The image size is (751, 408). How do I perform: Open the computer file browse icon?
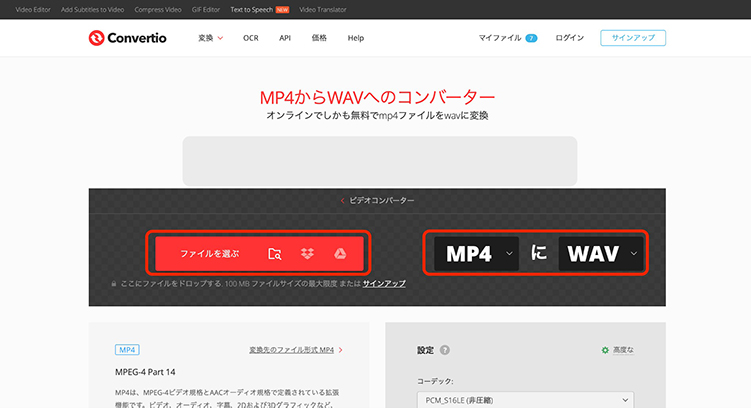[274, 254]
